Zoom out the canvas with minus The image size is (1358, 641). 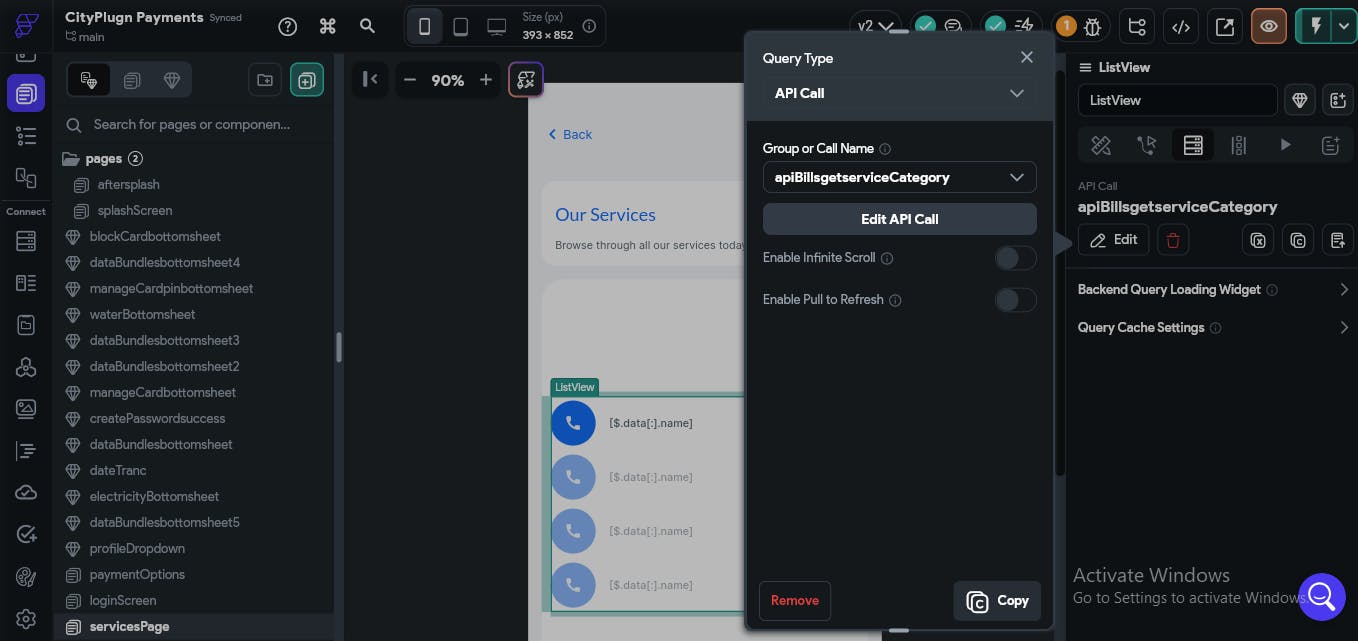(x=410, y=80)
